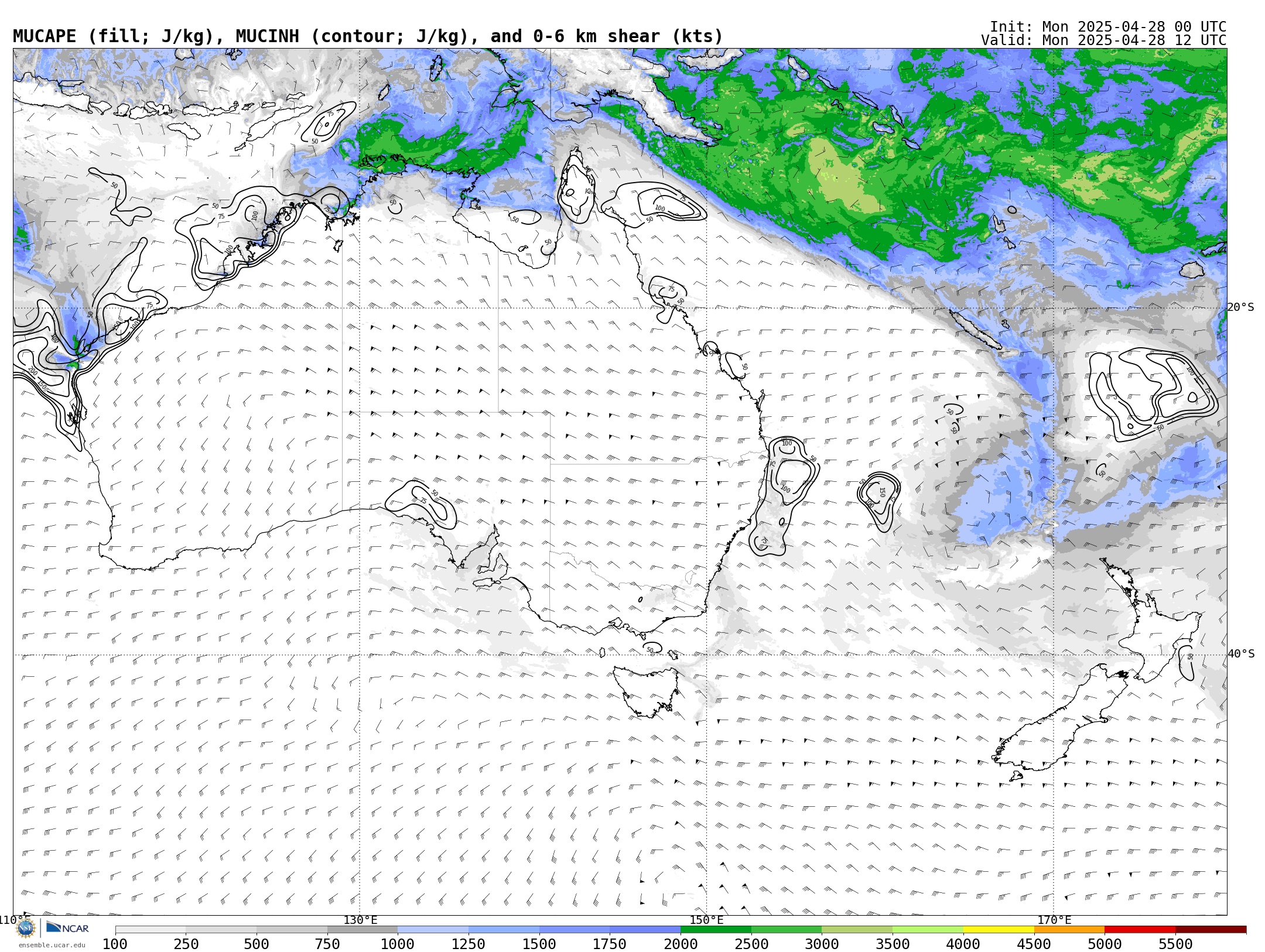Click the colorbar label 250
Viewport: 1265px width, 952px height.
pyautogui.click(x=186, y=944)
